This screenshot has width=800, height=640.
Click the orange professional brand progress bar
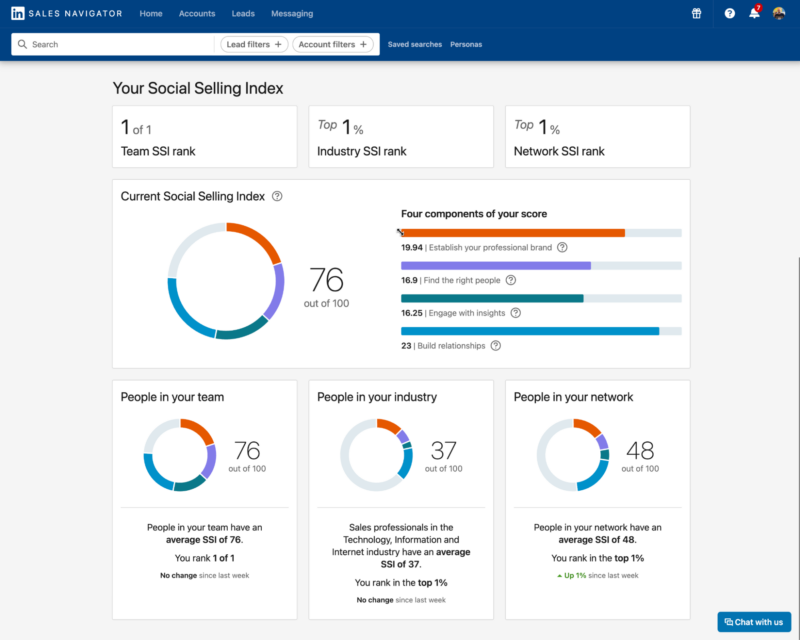[513, 233]
